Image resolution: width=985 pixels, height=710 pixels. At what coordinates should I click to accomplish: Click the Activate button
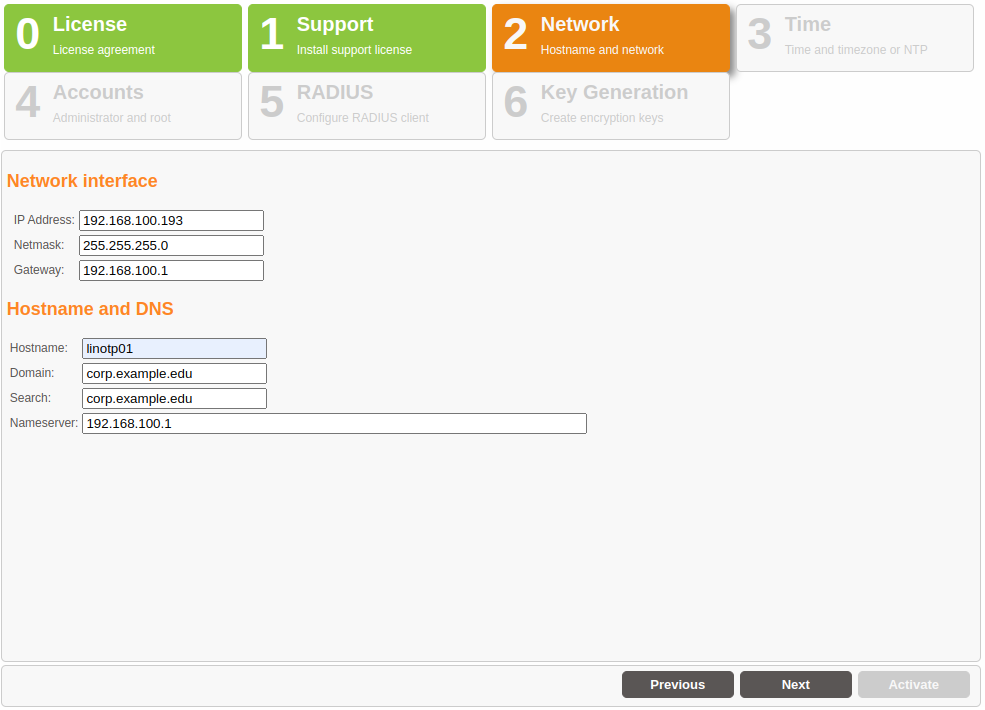[x=913, y=684]
